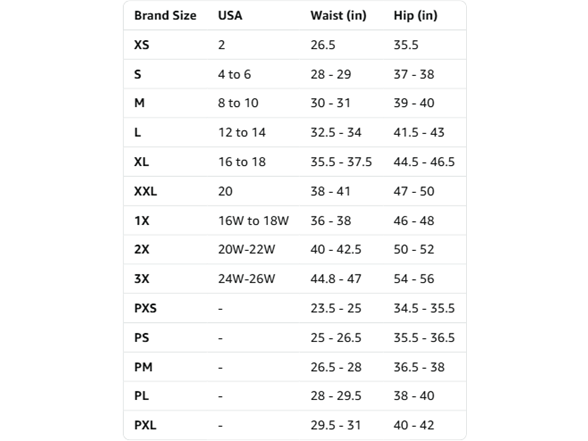Select the '44.8 - 47' waist cell
The height and width of the screenshot is (441, 588).
[x=336, y=279]
